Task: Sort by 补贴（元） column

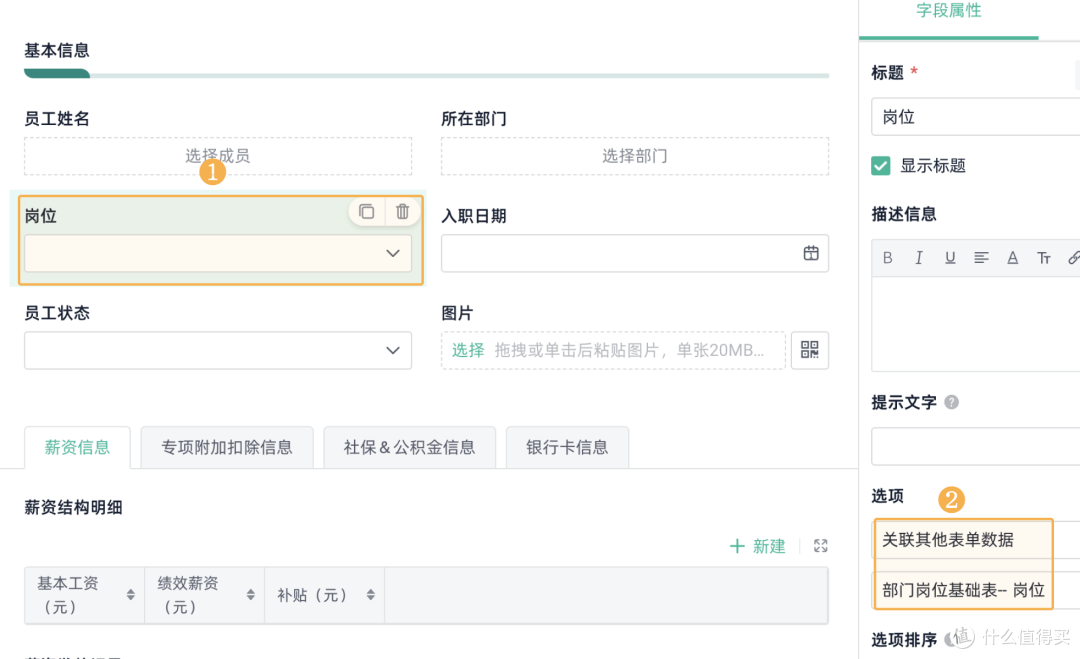Action: [371, 595]
